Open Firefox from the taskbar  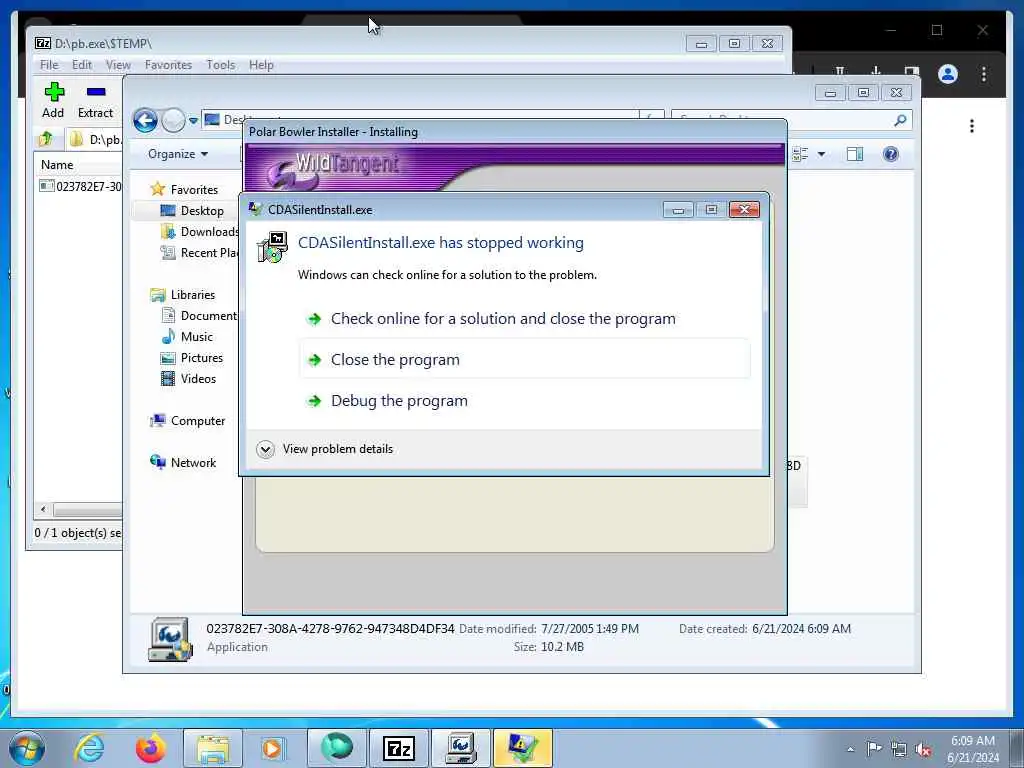[150, 748]
